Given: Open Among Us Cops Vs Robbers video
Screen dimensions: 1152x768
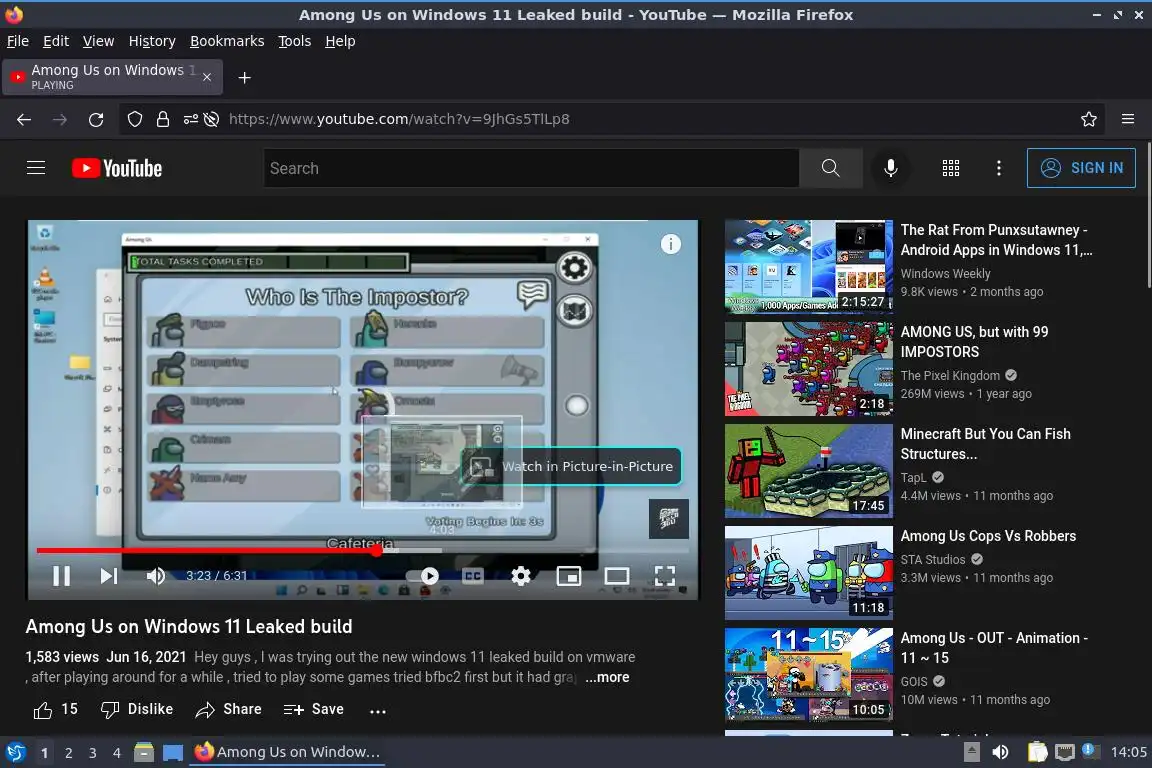Looking at the screenshot, I should click(x=988, y=536).
